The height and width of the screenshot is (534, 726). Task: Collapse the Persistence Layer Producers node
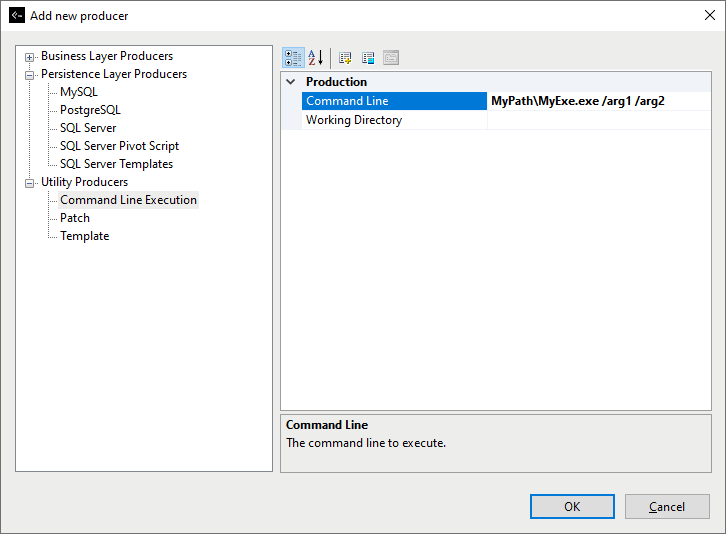[x=30, y=75]
